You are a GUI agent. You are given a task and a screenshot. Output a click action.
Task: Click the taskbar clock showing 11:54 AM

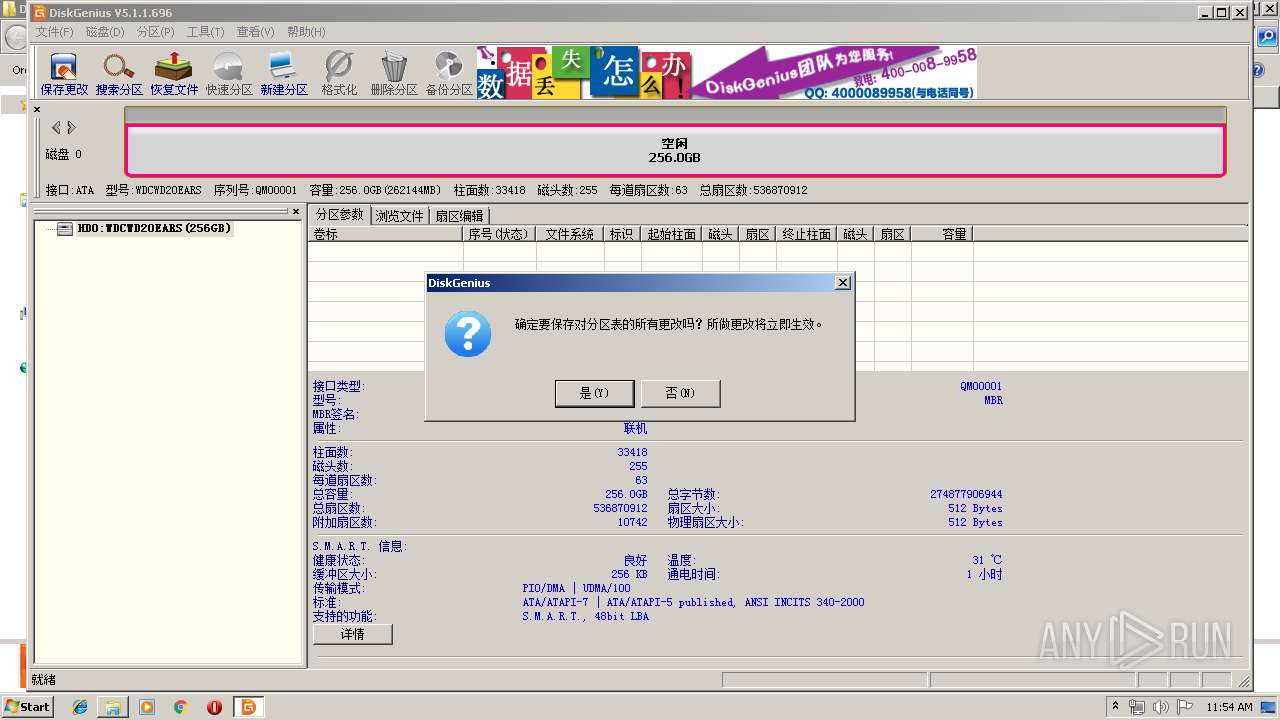click(1229, 707)
